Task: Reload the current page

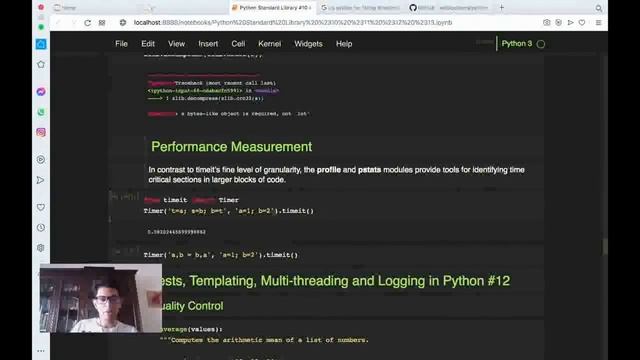Action: (87, 23)
